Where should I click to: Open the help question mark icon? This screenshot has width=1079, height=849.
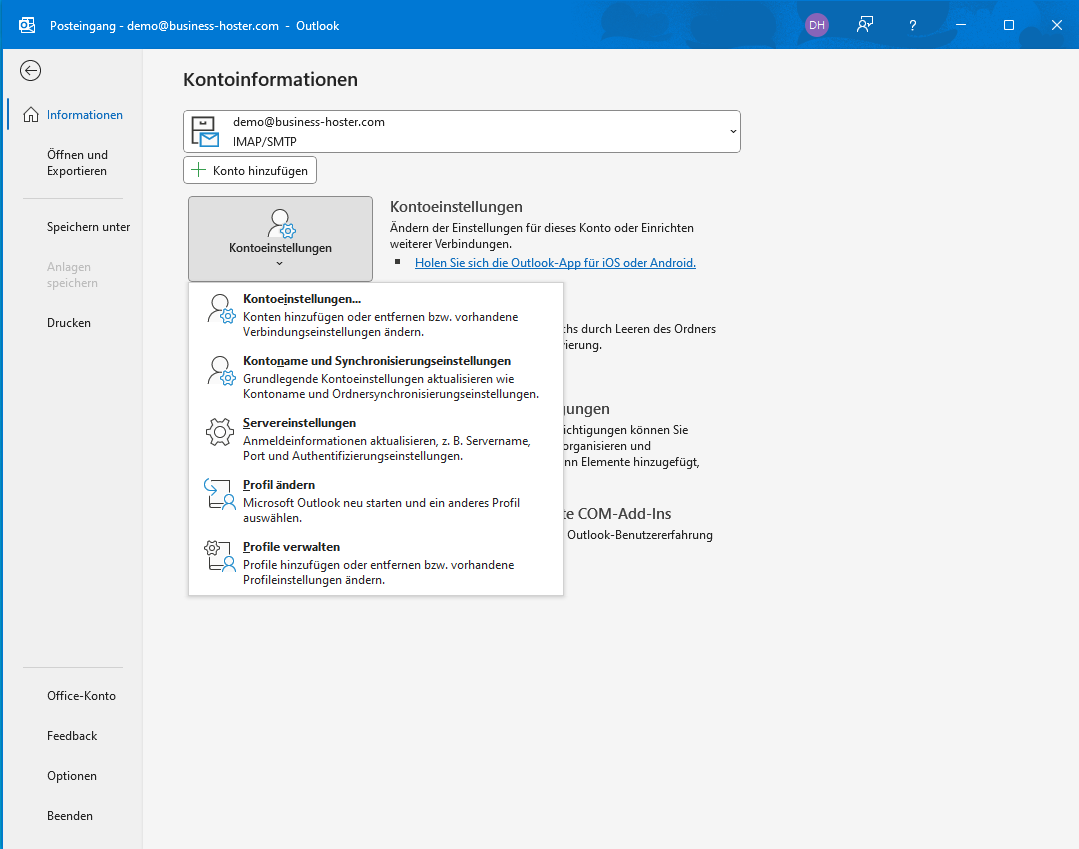click(912, 25)
